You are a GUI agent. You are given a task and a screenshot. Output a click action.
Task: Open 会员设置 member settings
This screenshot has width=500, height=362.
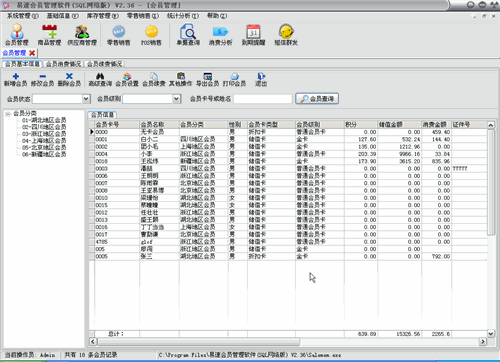pyautogui.click(x=127, y=80)
